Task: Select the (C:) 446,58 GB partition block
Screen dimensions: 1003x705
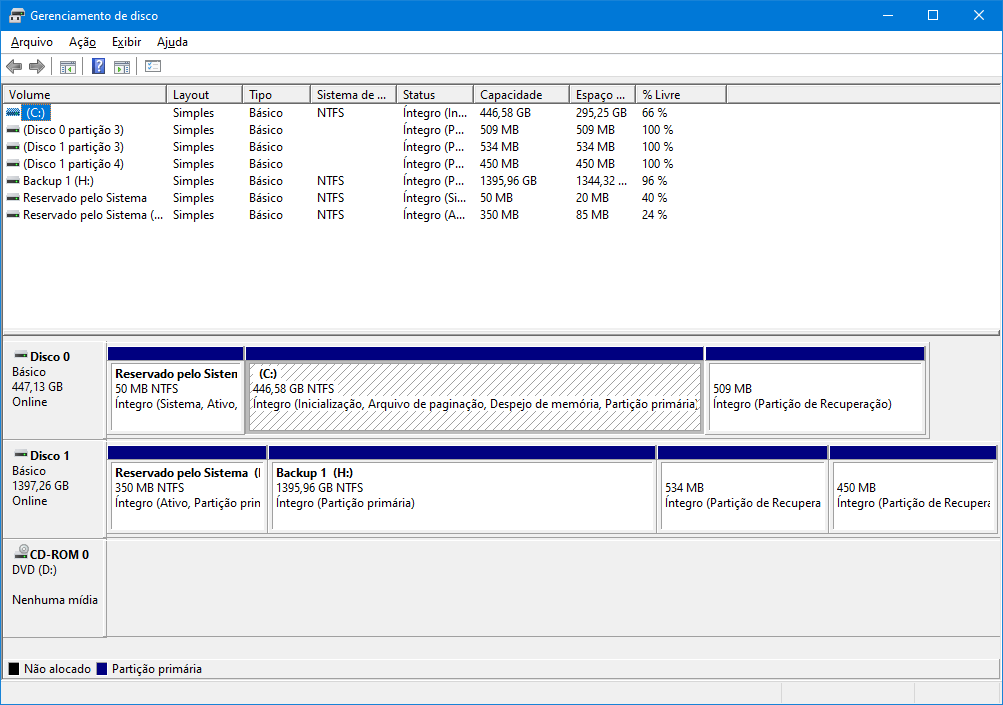Action: (475, 391)
